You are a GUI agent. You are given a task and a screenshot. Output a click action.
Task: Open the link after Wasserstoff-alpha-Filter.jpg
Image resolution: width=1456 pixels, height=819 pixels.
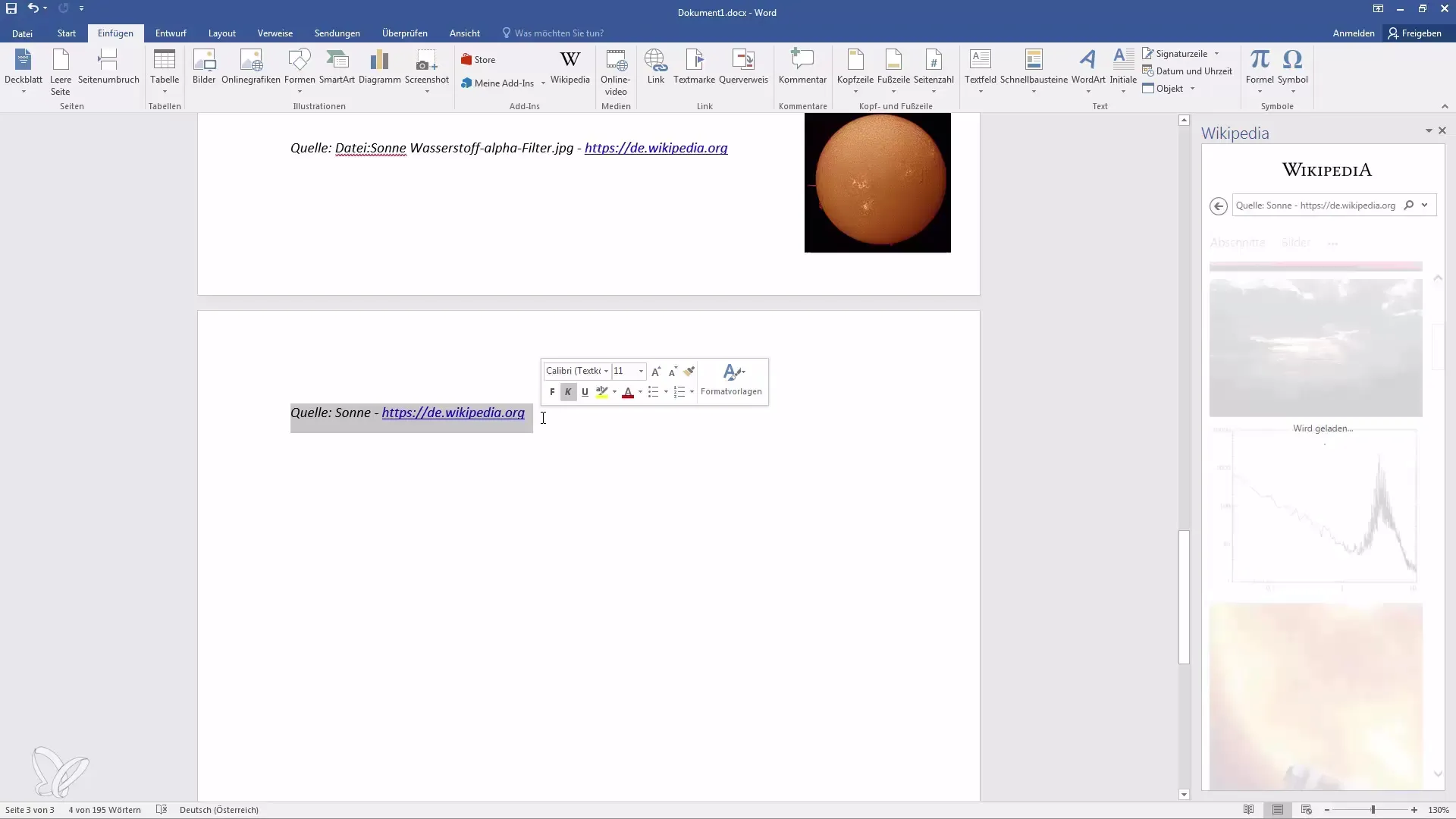click(656, 148)
